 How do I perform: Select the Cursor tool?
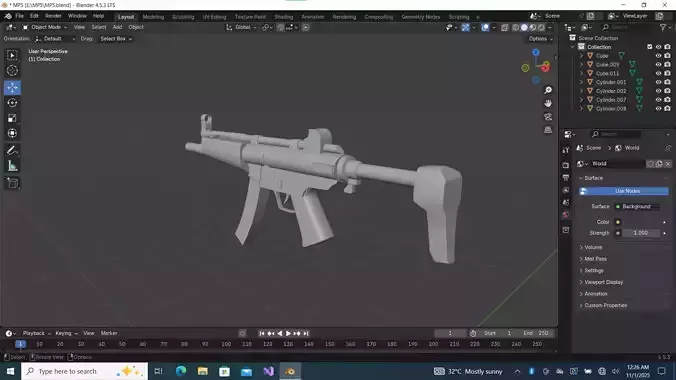(12, 70)
